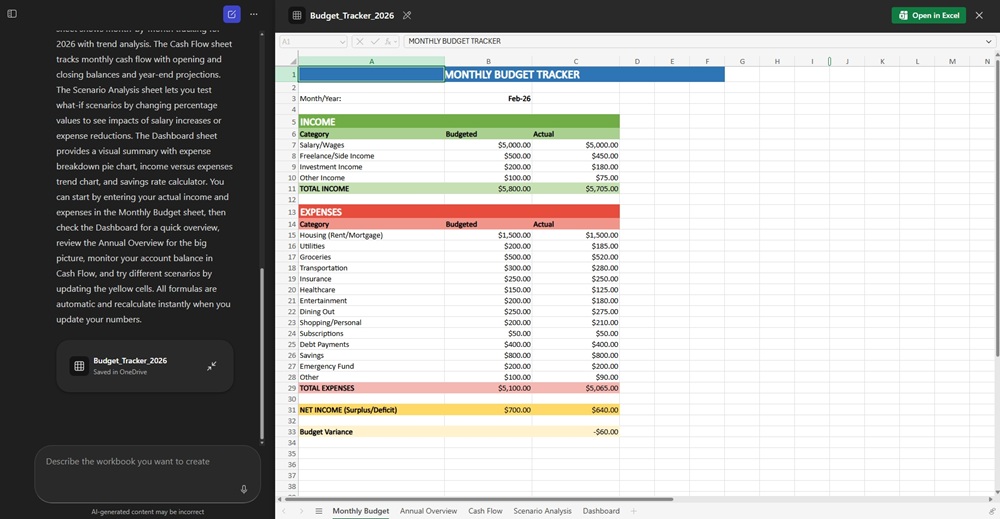Select column A header
Viewport: 1000px width, 519px height.
372,61
